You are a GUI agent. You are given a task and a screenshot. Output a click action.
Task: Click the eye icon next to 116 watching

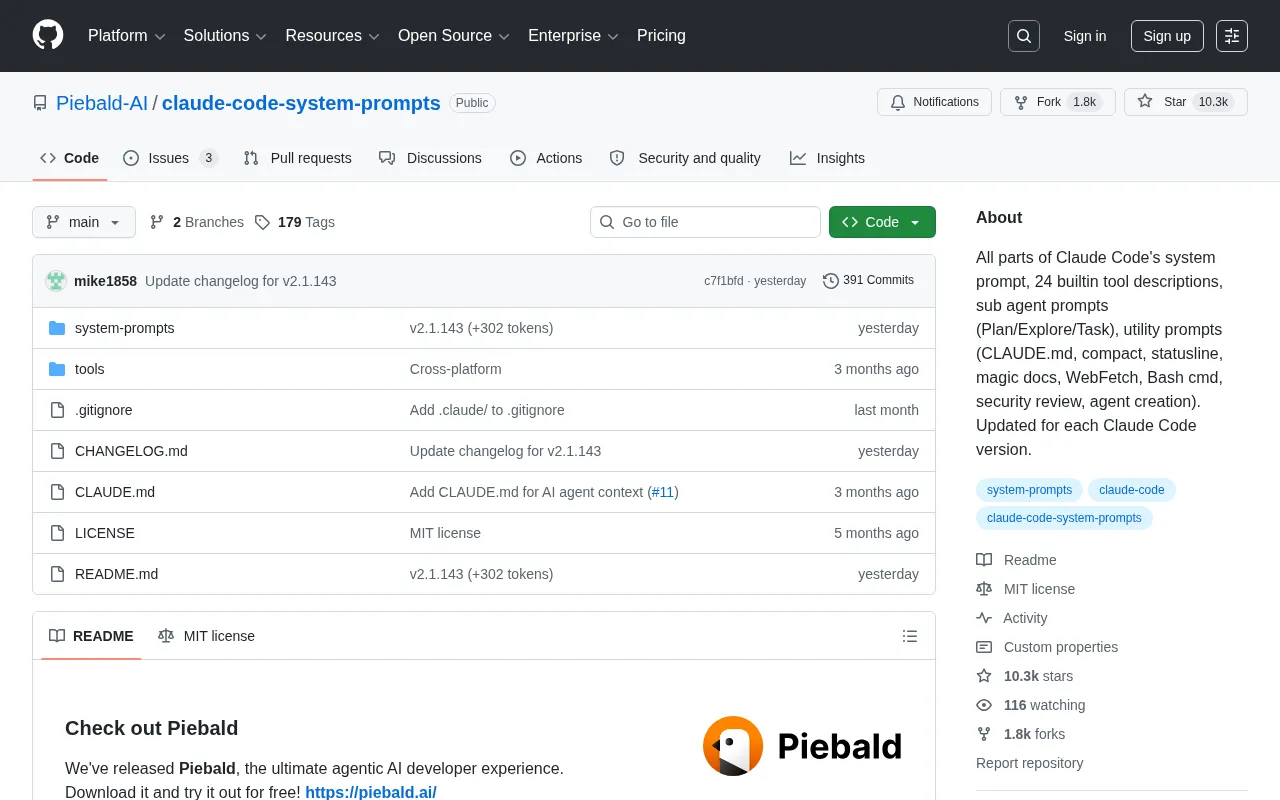pos(984,705)
